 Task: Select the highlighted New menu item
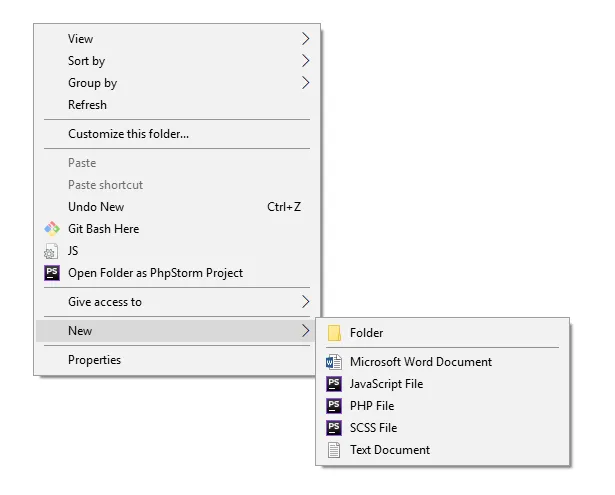[x=80, y=331]
